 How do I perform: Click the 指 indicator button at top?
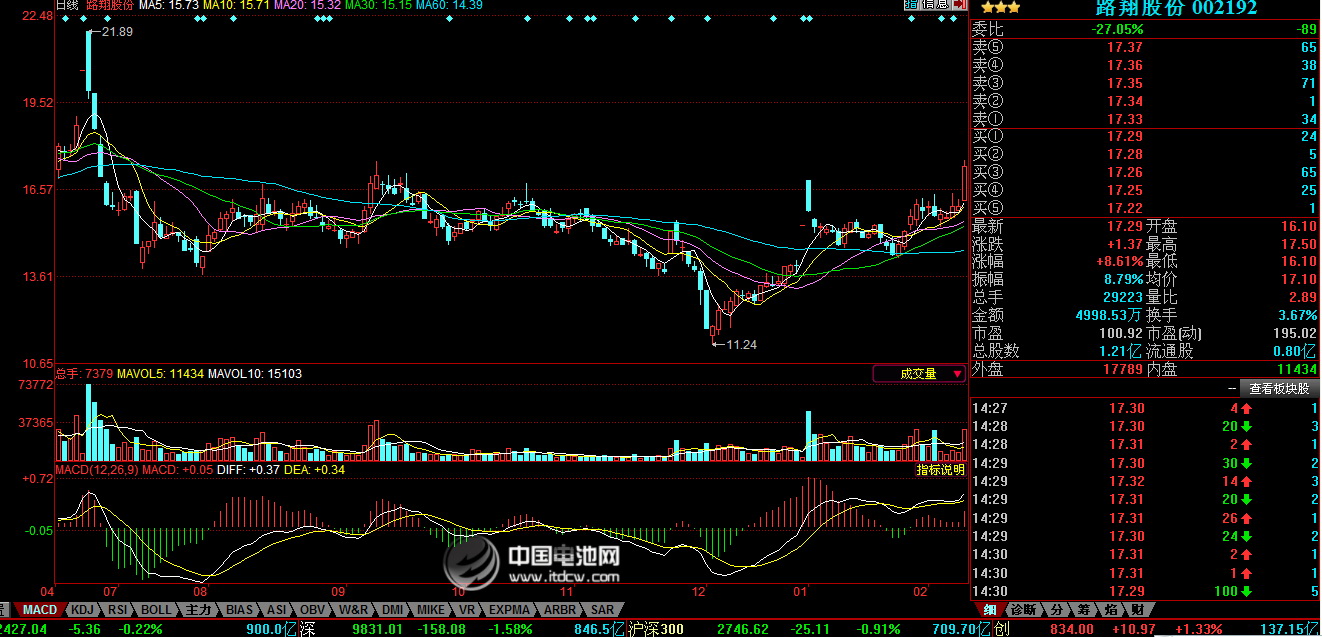[911, 5]
